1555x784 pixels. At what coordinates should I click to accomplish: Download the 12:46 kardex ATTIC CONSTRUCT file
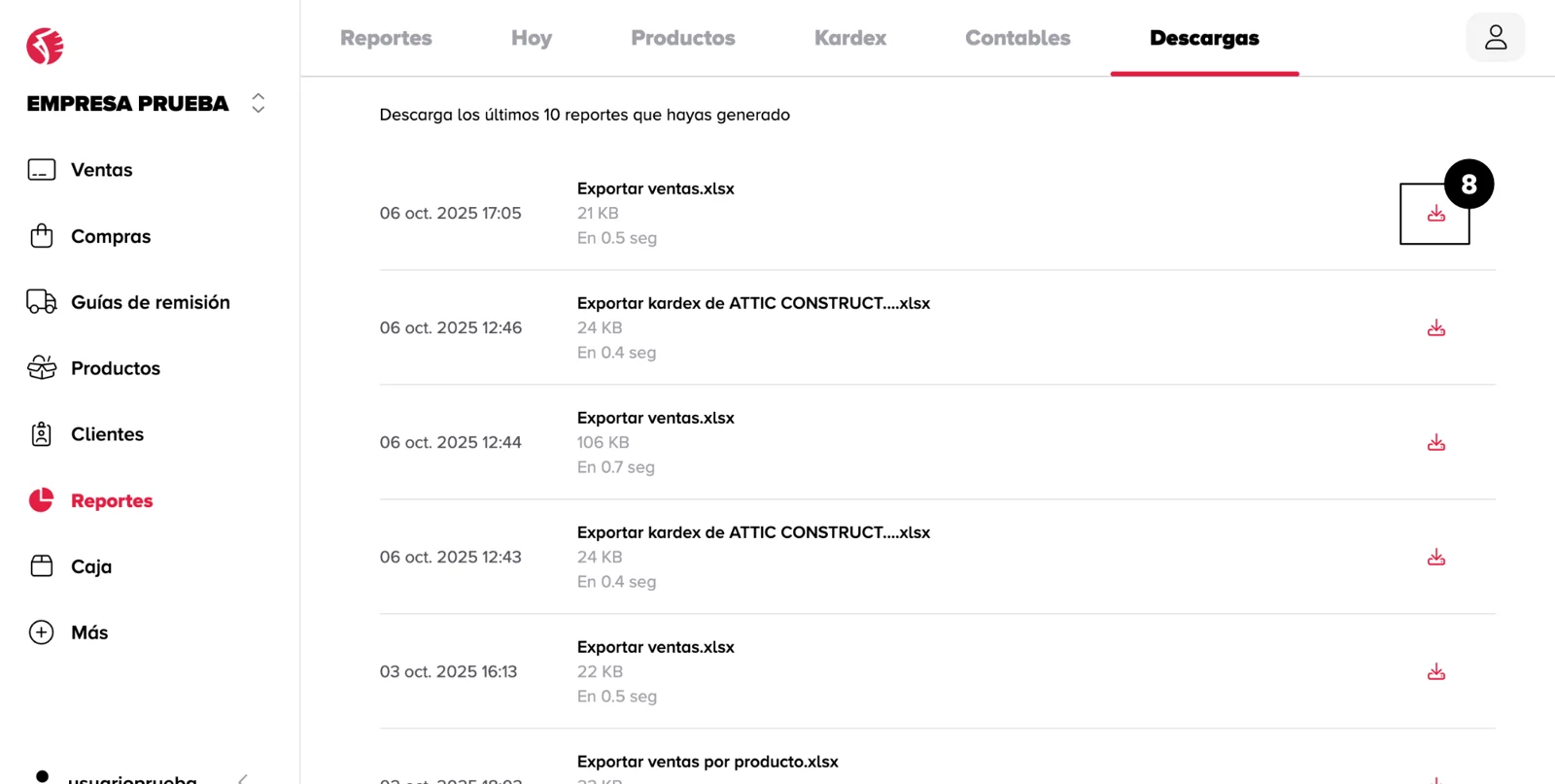pos(1435,328)
